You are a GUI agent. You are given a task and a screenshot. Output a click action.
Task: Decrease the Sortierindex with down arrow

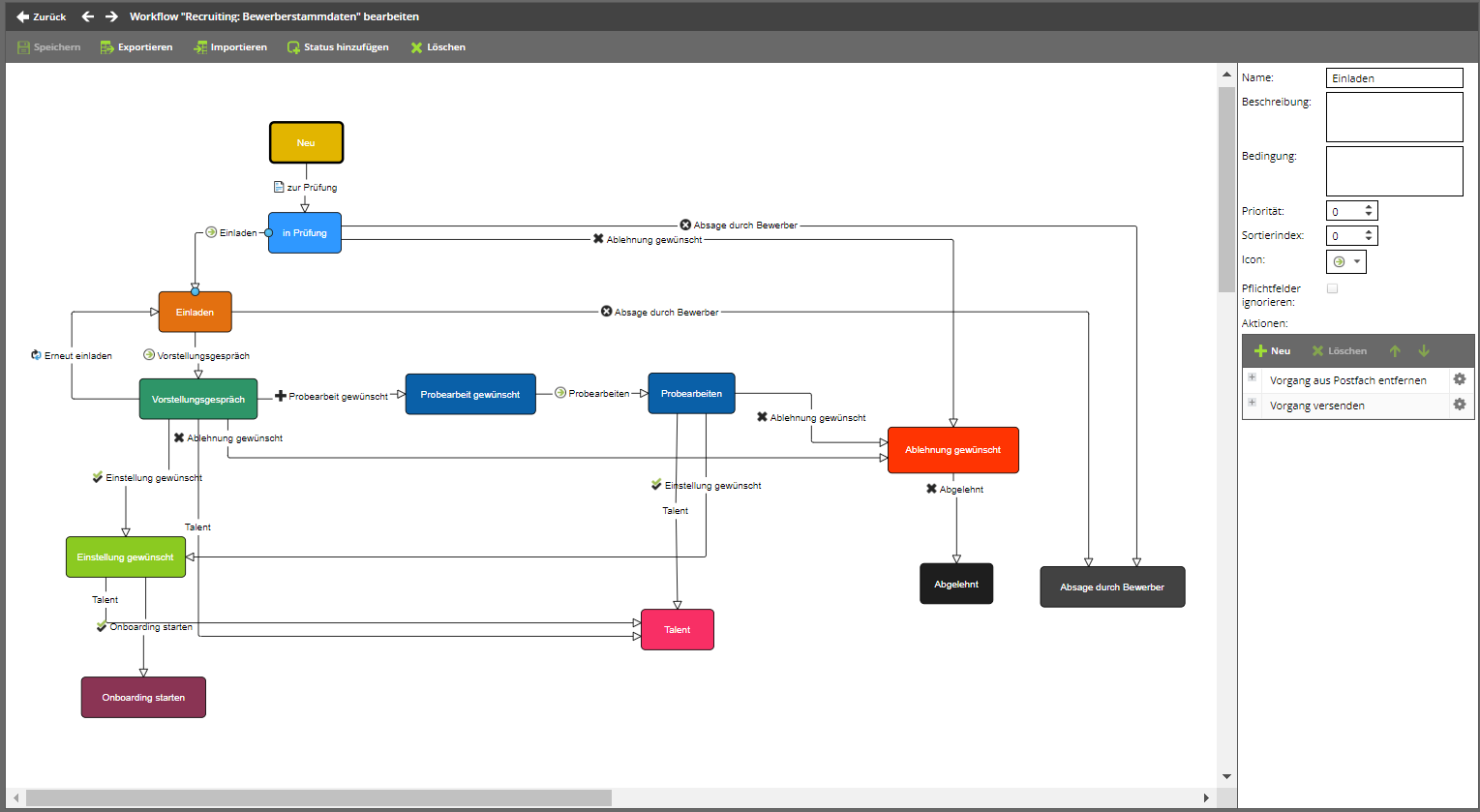pyautogui.click(x=1369, y=240)
